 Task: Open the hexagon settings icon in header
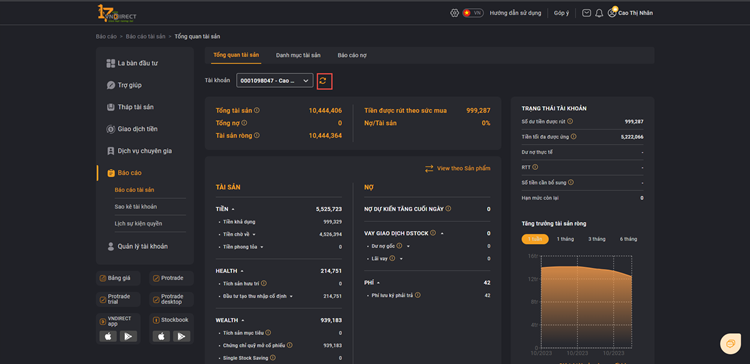454,13
